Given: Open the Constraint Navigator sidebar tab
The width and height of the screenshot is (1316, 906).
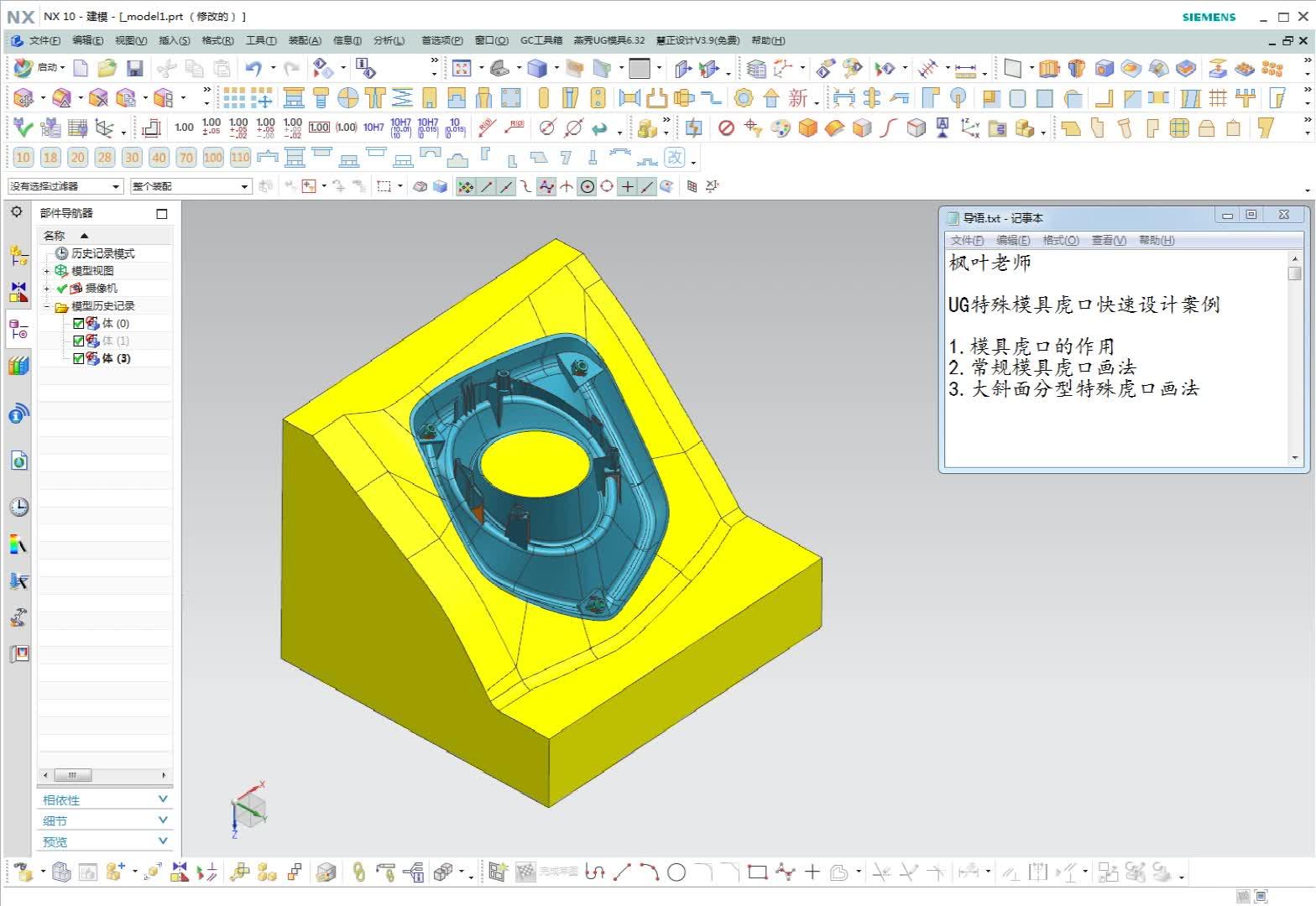Looking at the screenshot, I should (18, 293).
